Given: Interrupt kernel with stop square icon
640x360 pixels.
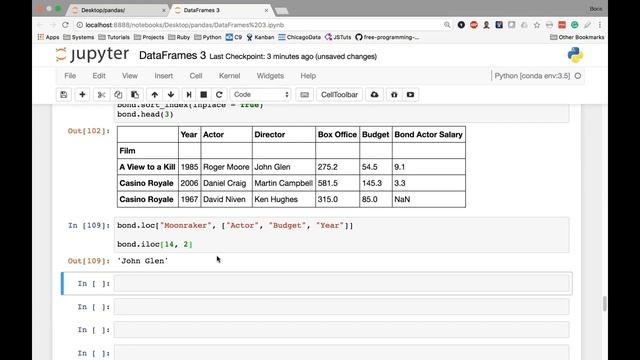Looking at the screenshot, I should click(204, 95).
